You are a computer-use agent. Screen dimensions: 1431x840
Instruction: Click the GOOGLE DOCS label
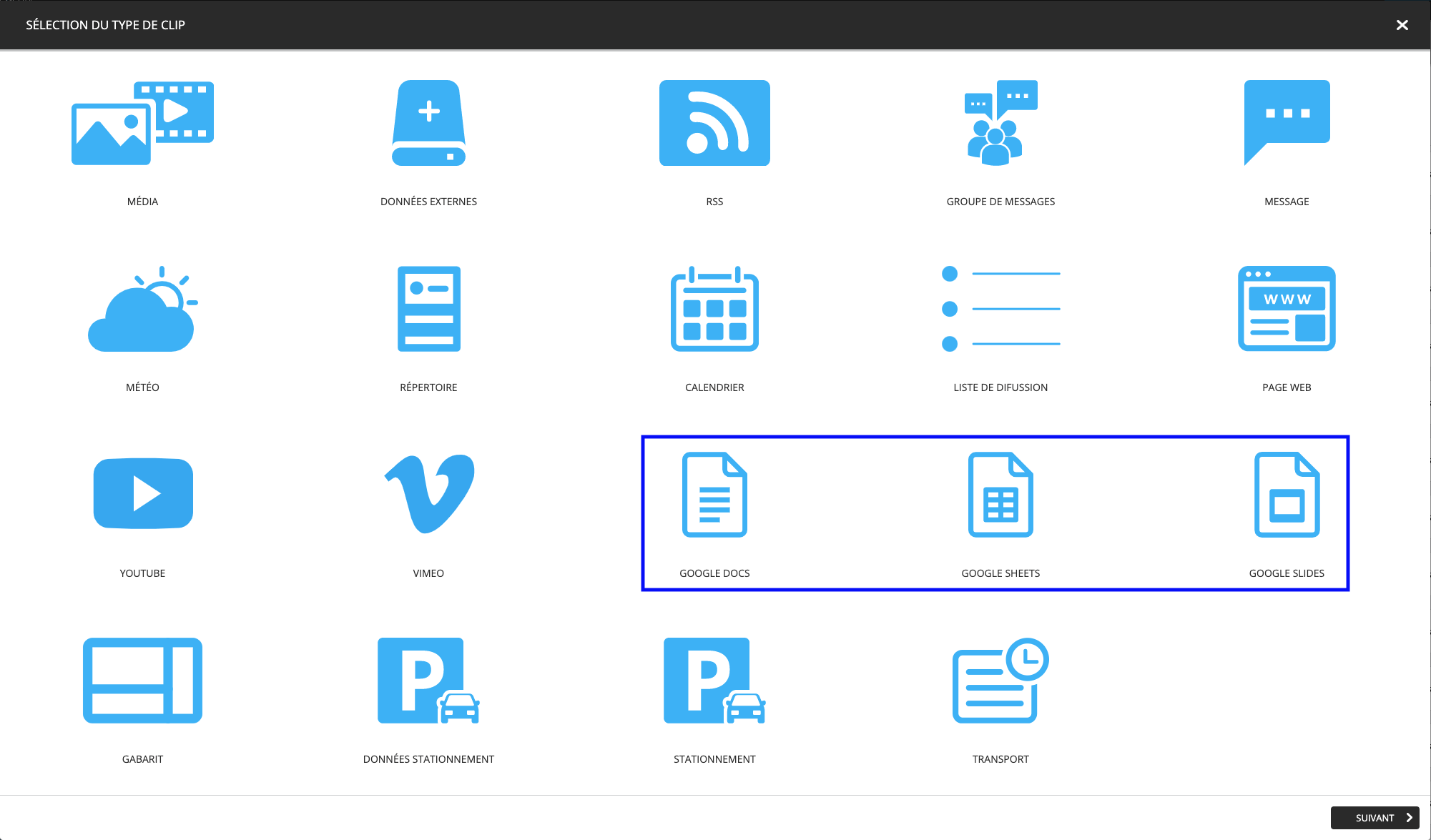[714, 573]
